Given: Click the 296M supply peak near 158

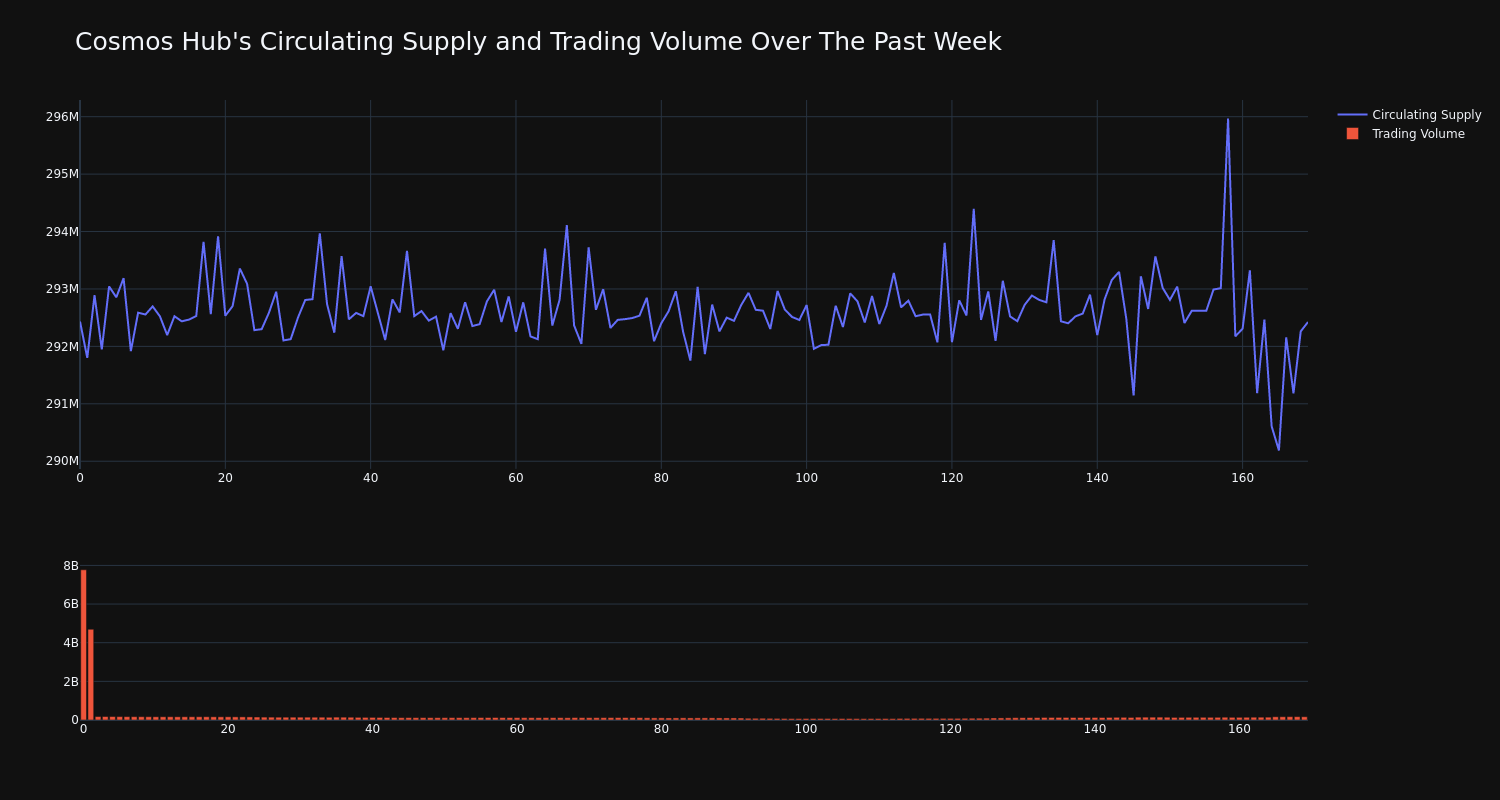Looking at the screenshot, I should 1228,119.
